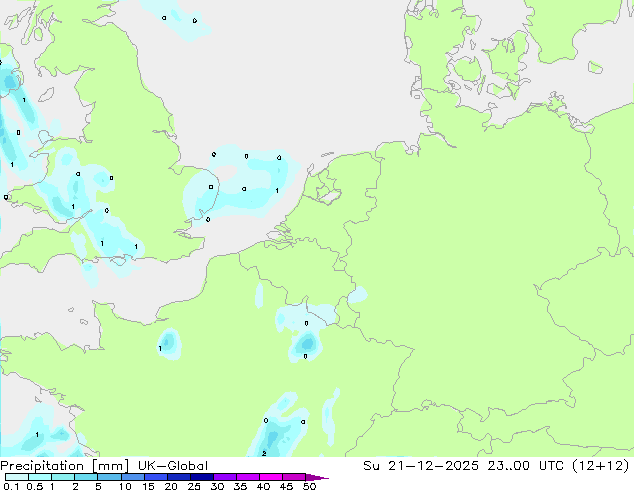Screen dimensions: 634x490
Task: Click the 1–2 mm legend color swatch
Action: 63,477
